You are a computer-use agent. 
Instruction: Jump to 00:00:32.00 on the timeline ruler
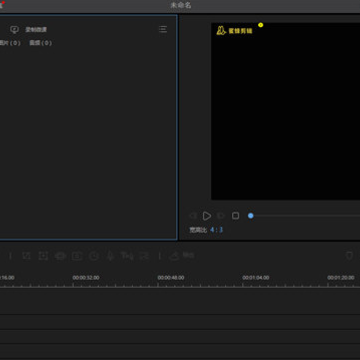click(x=86, y=278)
